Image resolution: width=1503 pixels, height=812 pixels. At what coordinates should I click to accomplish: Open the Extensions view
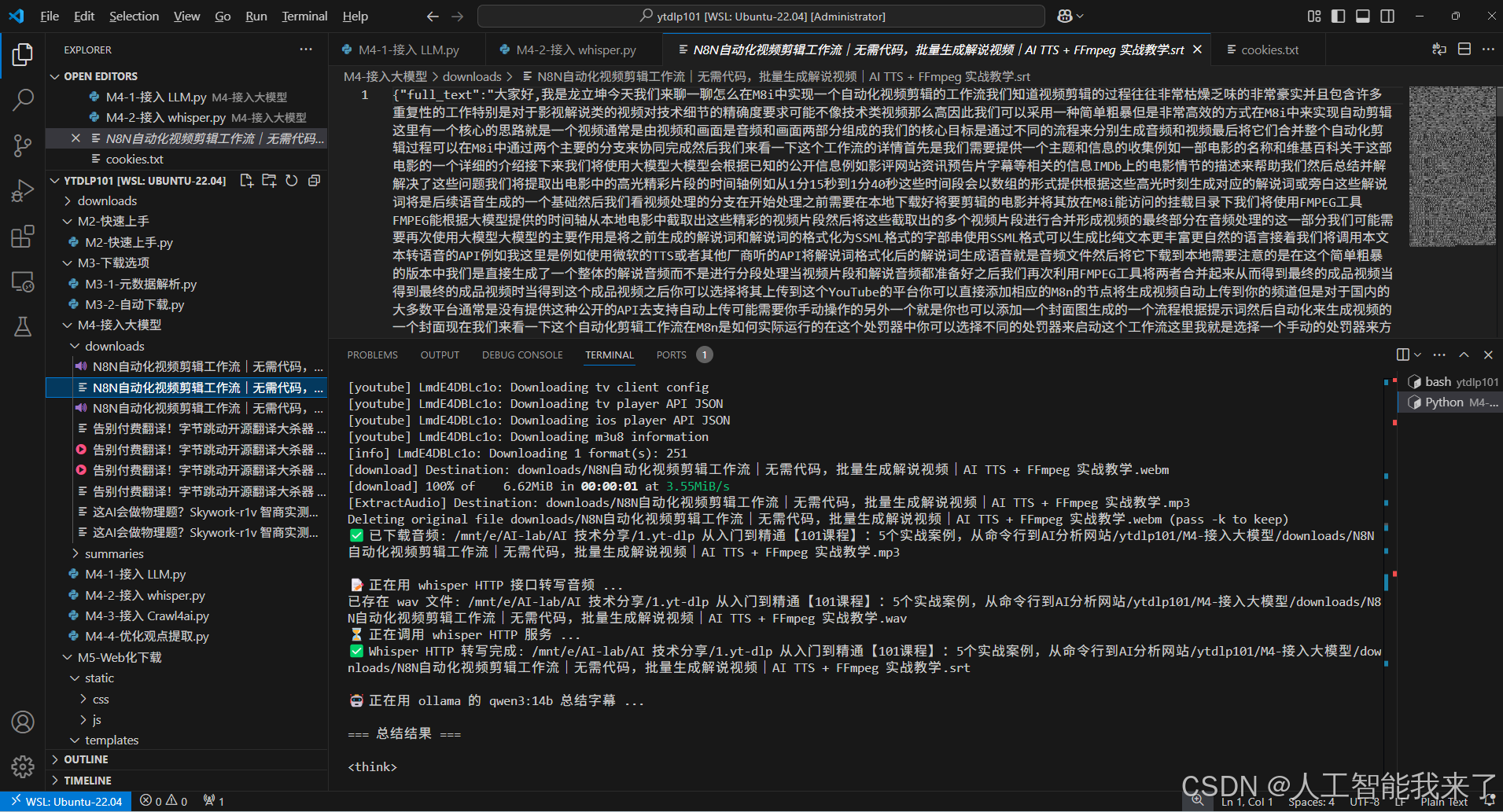(23, 236)
